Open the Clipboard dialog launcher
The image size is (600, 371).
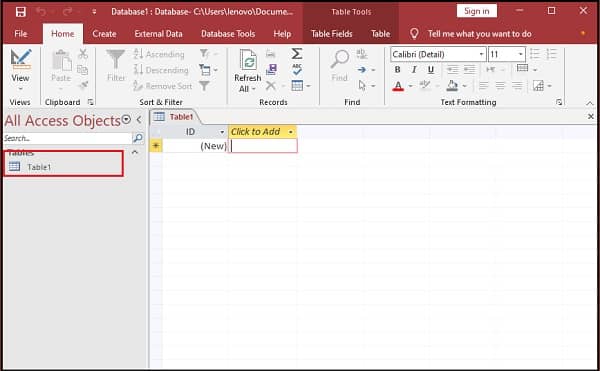coord(90,102)
